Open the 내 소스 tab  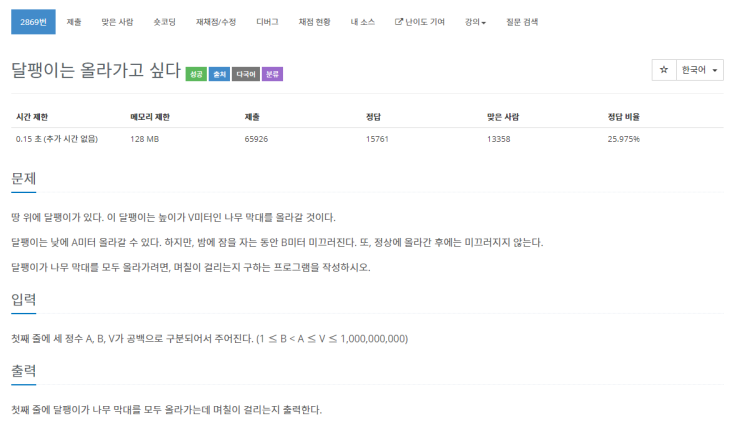coord(362,22)
